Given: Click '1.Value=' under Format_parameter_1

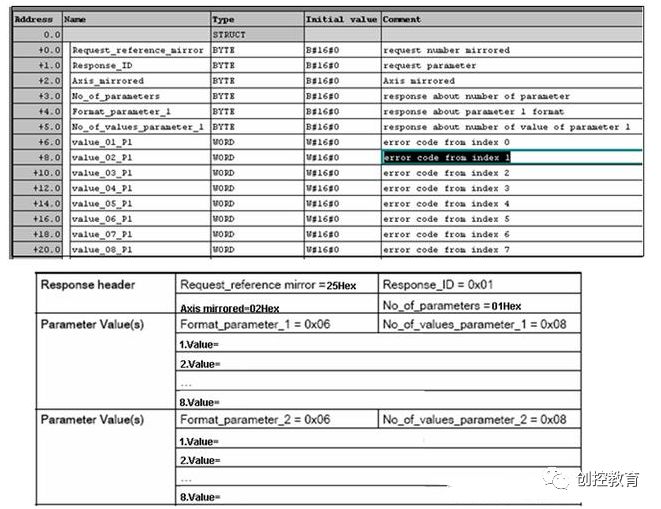Looking at the screenshot, I should pos(378,343).
